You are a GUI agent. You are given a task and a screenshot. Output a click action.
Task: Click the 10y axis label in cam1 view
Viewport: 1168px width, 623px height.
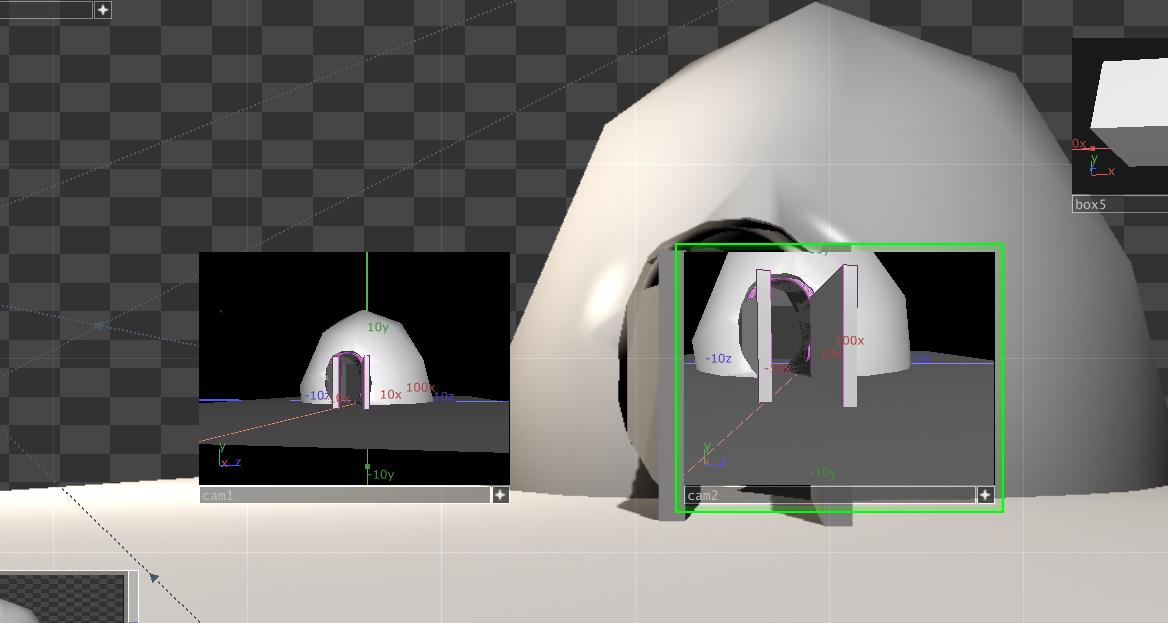tap(378, 327)
